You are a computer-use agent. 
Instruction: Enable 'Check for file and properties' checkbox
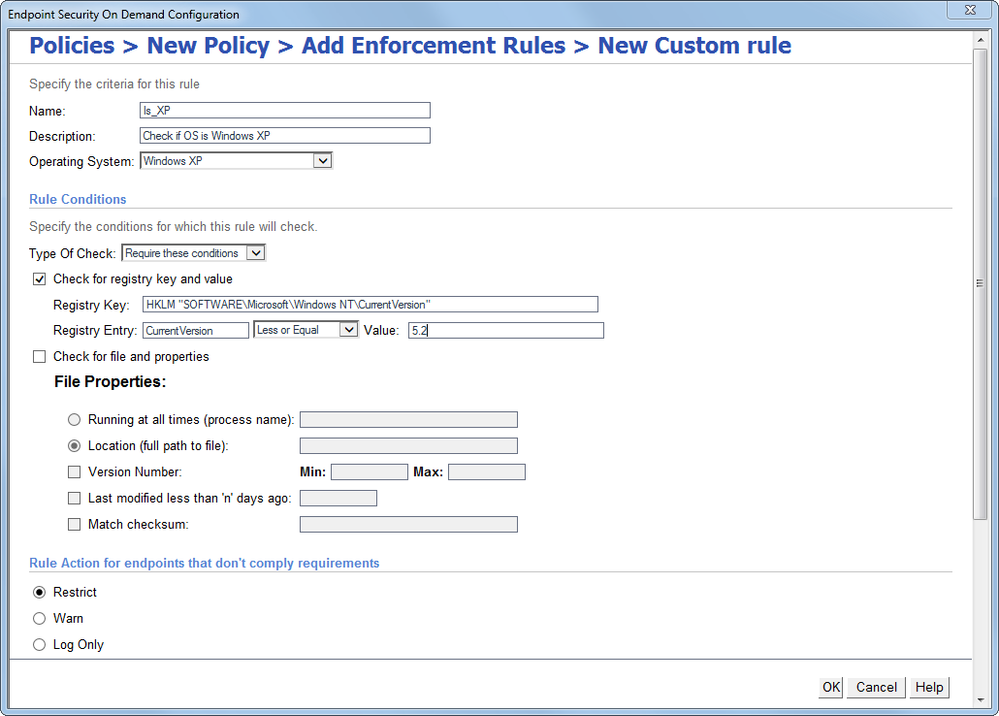pos(40,357)
